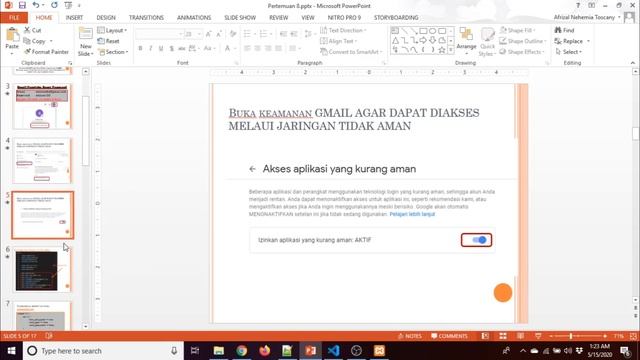The width and height of the screenshot is (640, 360).
Task: Click the Find button
Action: [x=564, y=30]
